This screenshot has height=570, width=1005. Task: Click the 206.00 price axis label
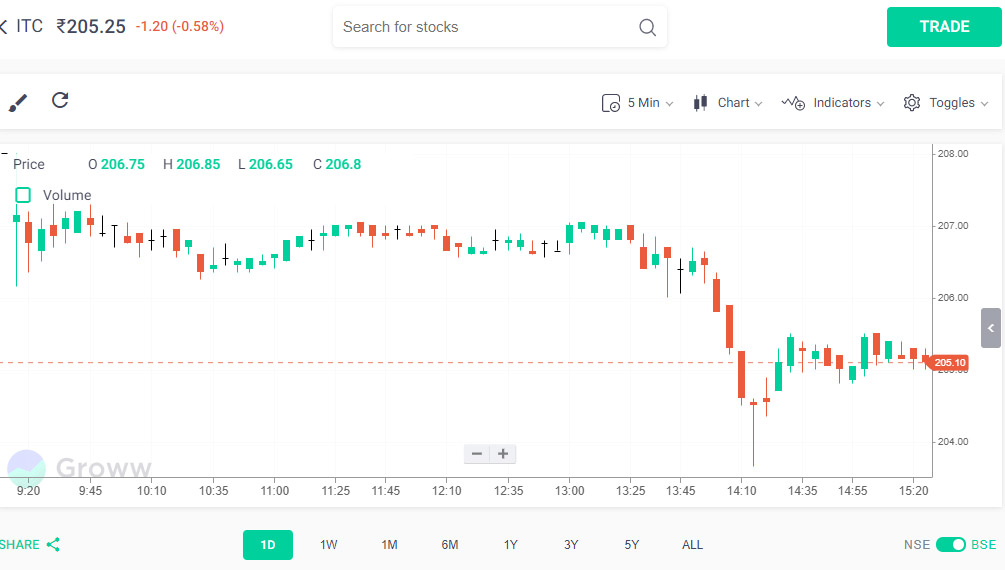[953, 298]
